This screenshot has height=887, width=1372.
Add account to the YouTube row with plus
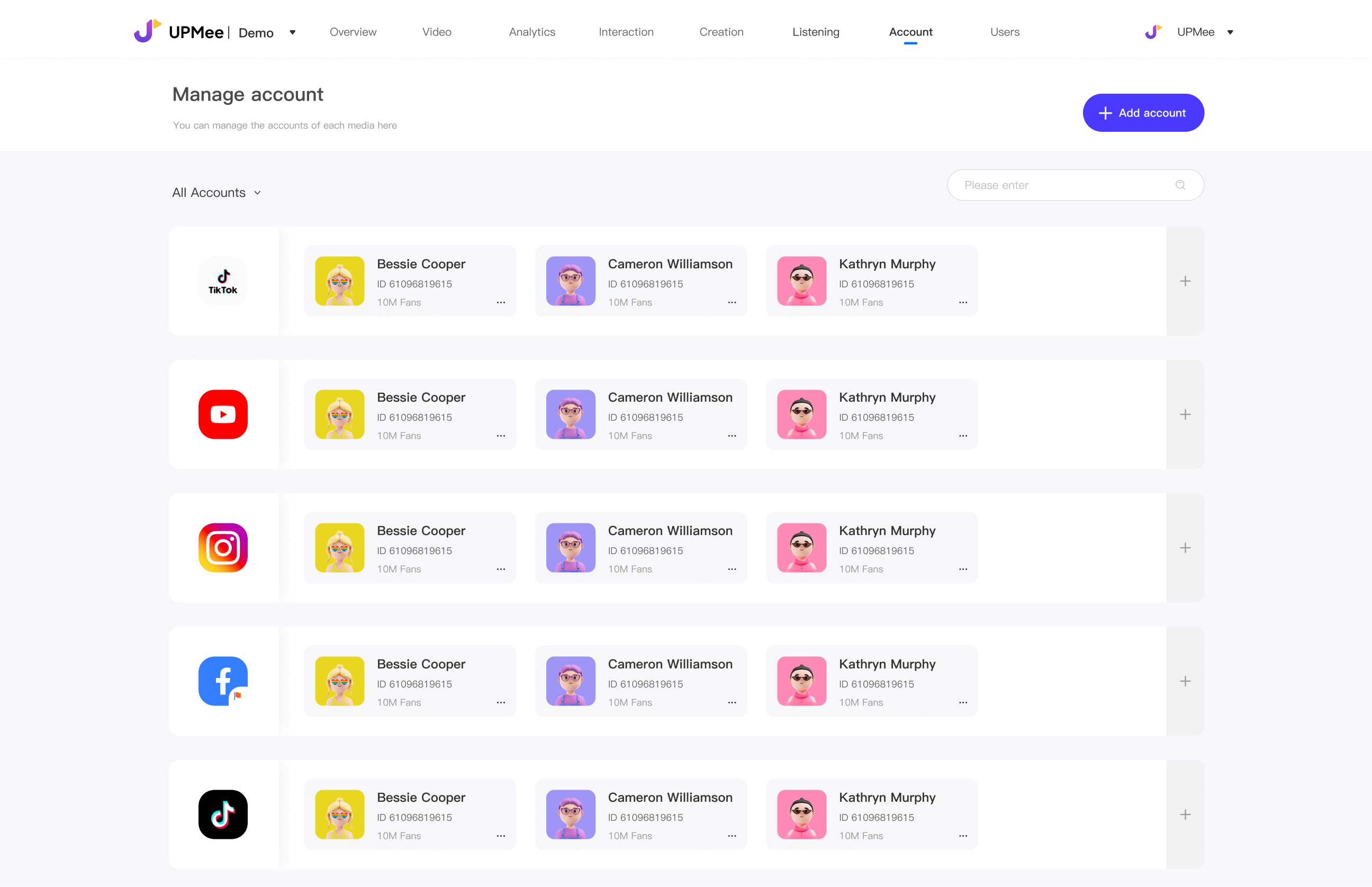1185,414
